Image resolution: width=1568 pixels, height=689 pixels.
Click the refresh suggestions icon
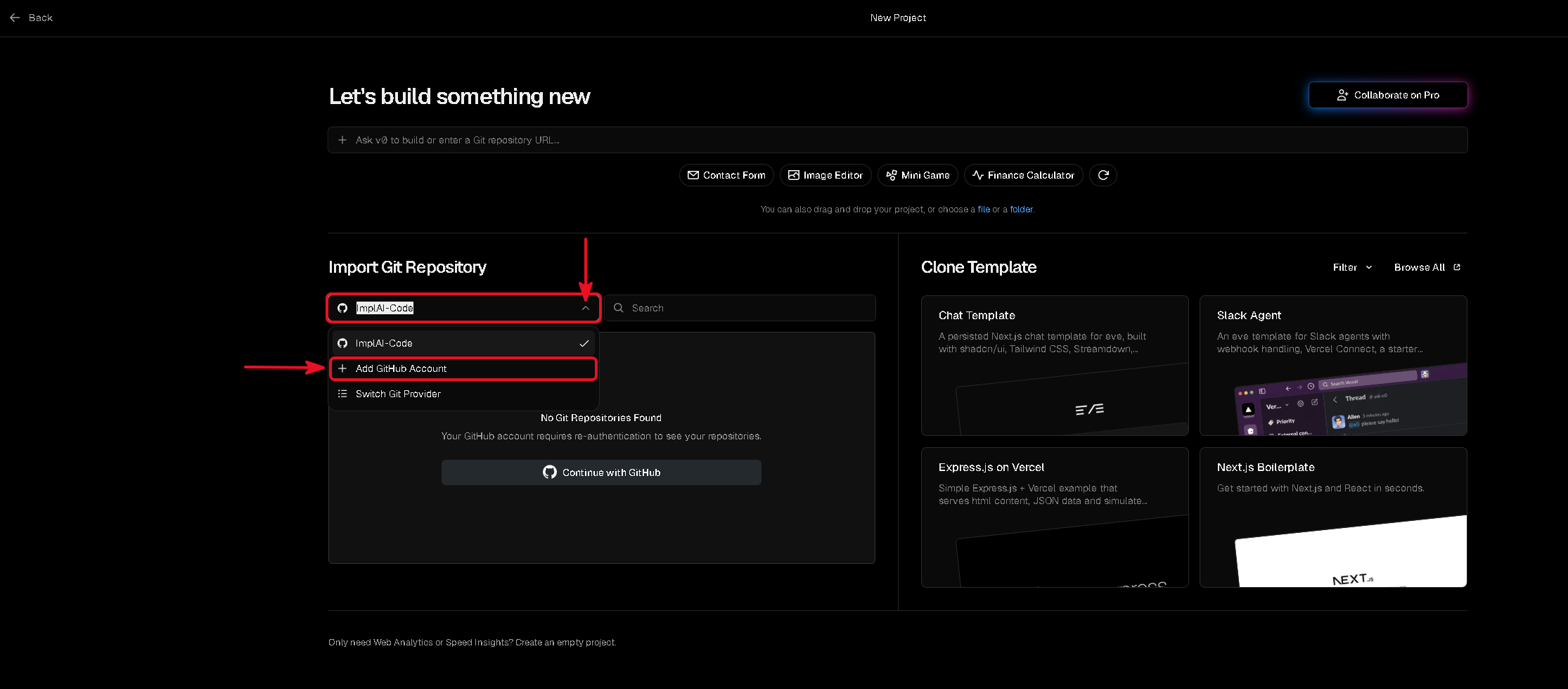pyautogui.click(x=1103, y=175)
